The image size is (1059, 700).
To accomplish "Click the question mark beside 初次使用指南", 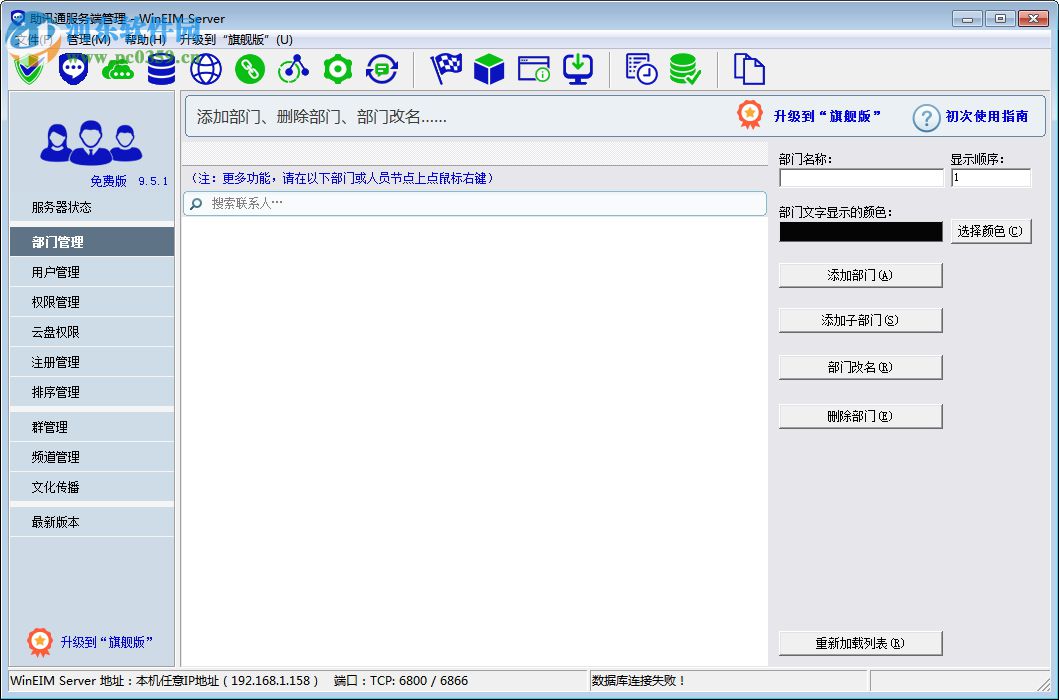I will tap(925, 118).
